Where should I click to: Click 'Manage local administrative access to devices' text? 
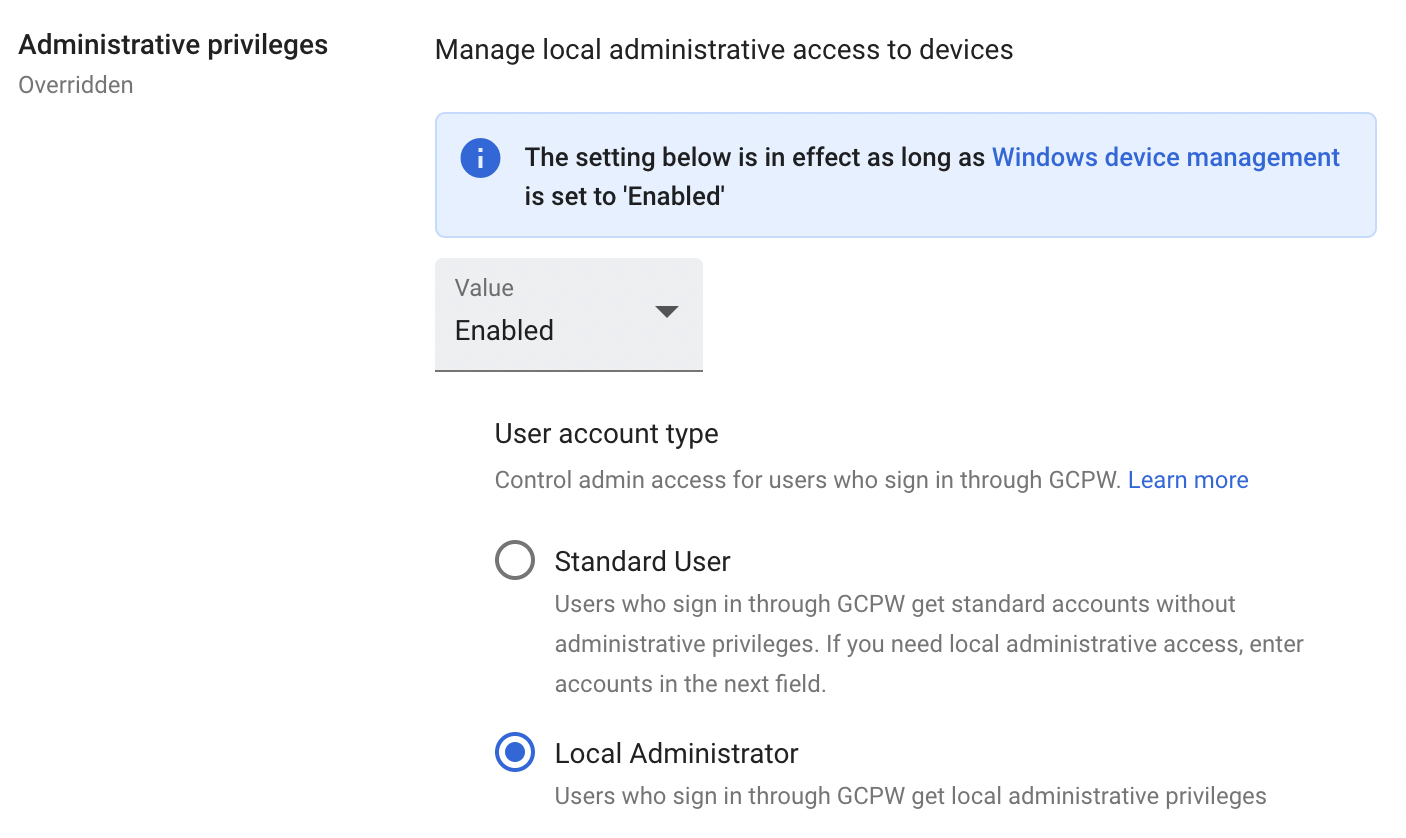[724, 50]
